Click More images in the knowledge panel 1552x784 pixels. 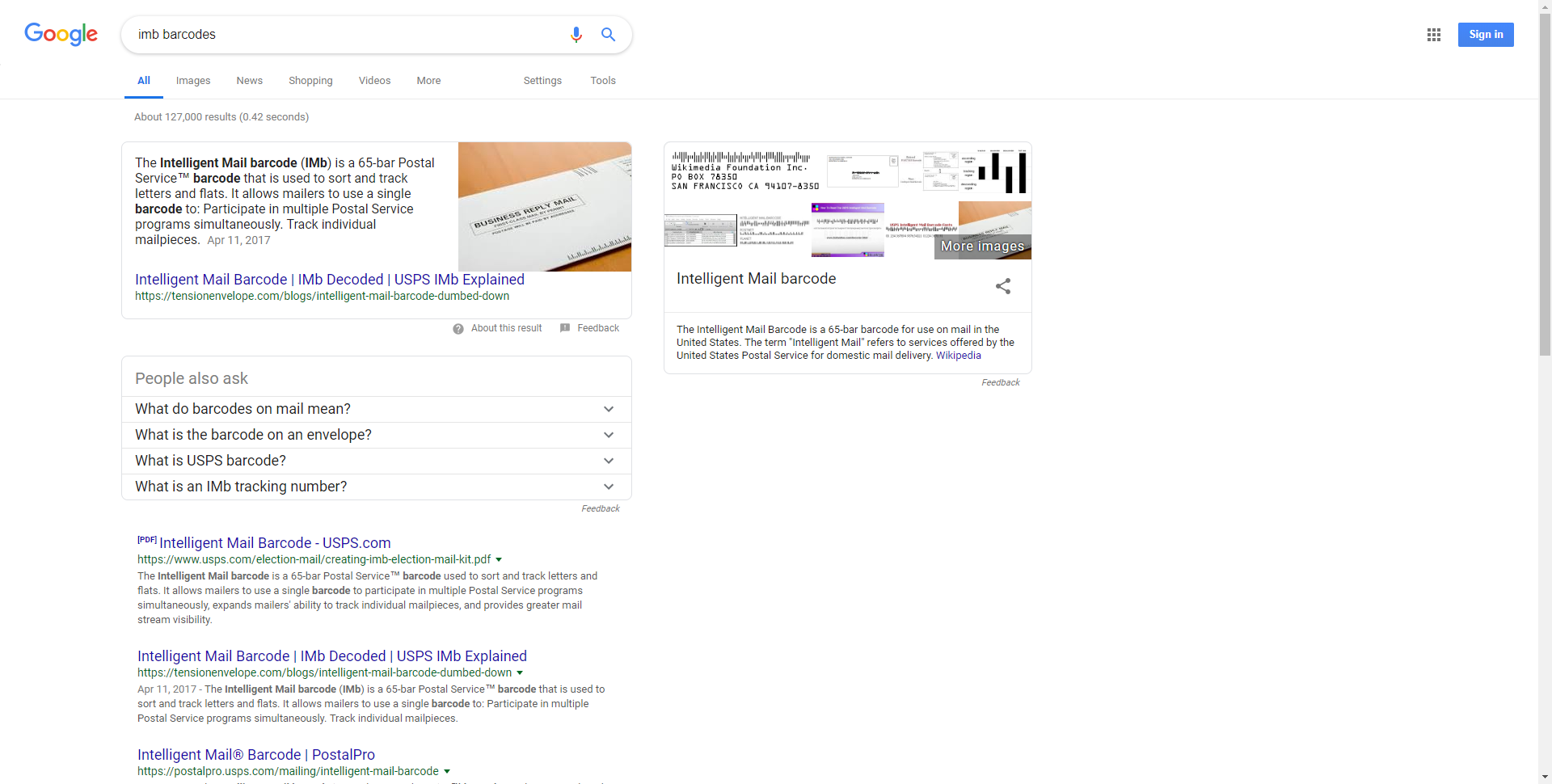point(982,246)
